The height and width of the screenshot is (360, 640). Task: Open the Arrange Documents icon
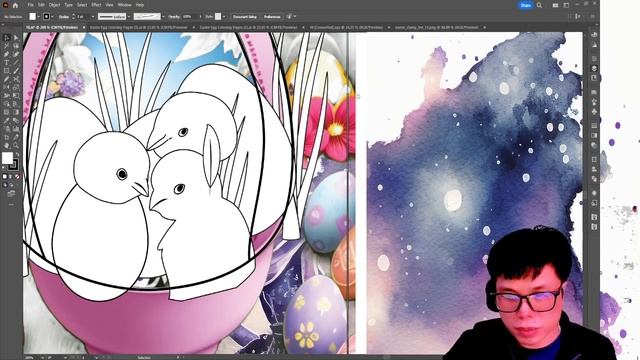(x=556, y=5)
